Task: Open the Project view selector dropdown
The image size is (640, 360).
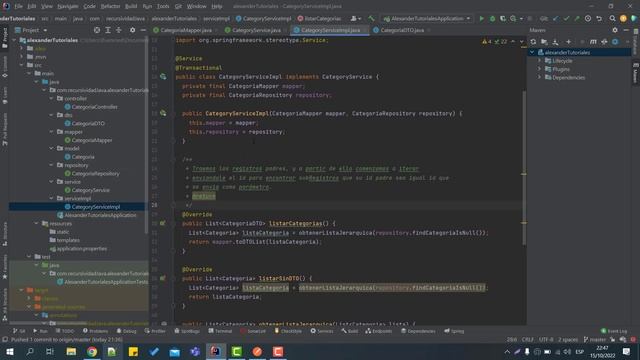Action: (31, 30)
